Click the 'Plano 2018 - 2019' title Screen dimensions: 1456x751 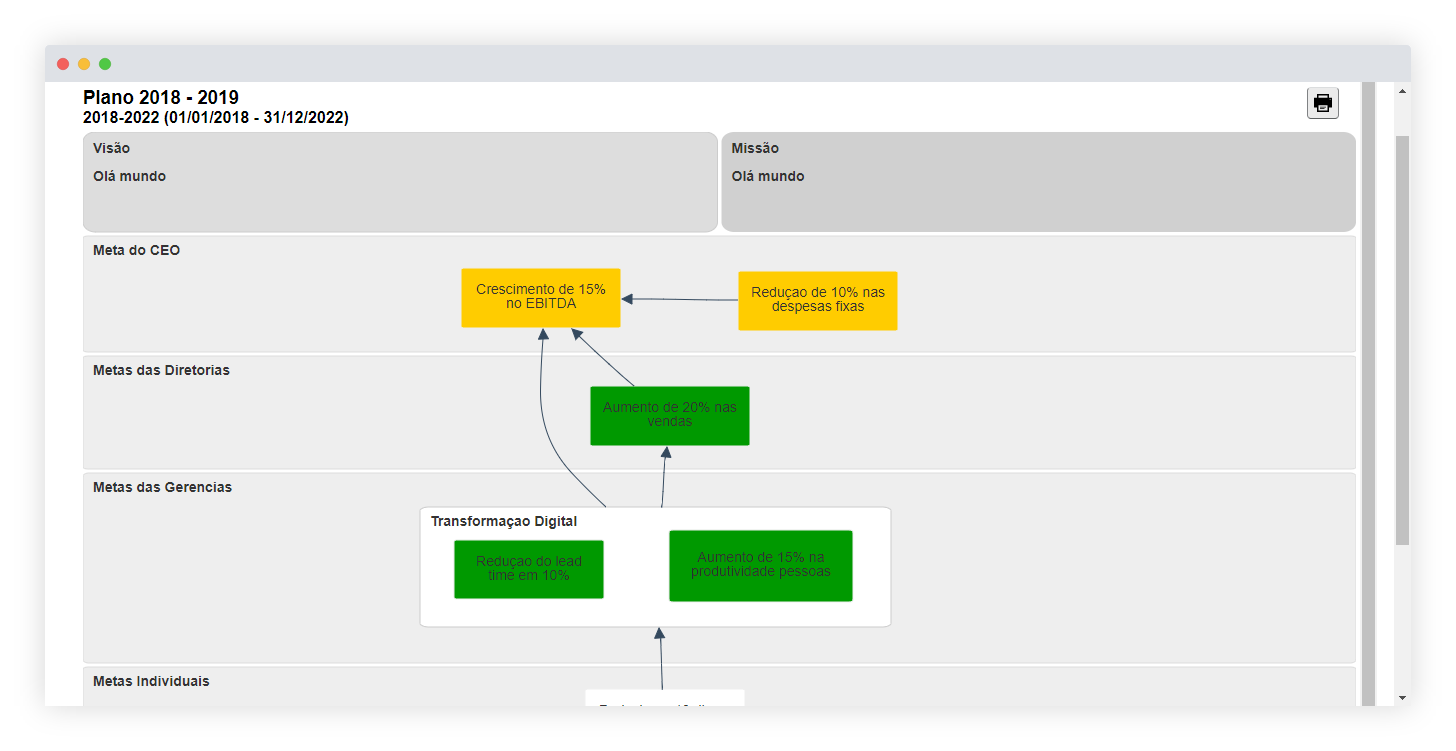coord(161,97)
